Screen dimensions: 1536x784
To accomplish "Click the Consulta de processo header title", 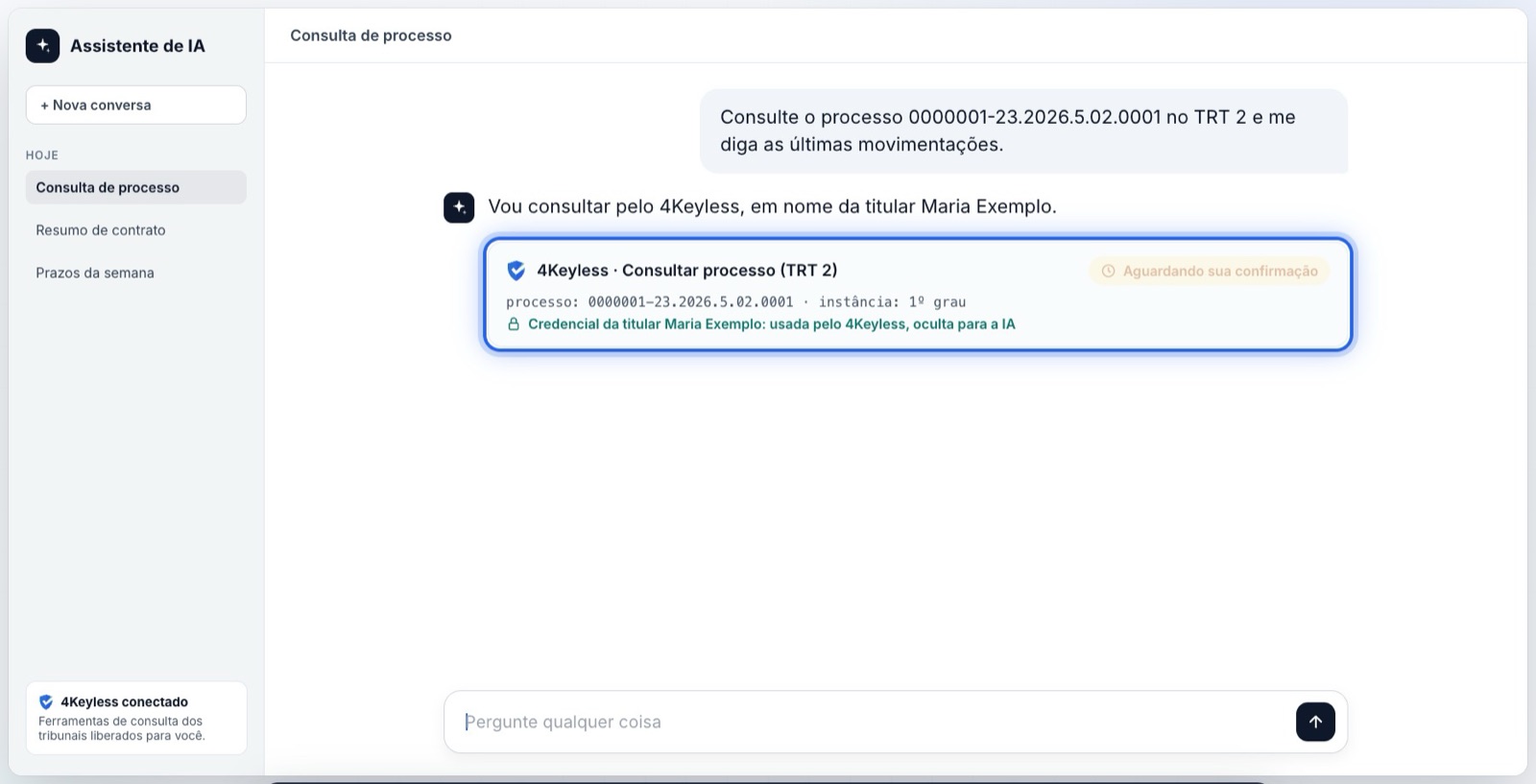I will coord(371,36).
